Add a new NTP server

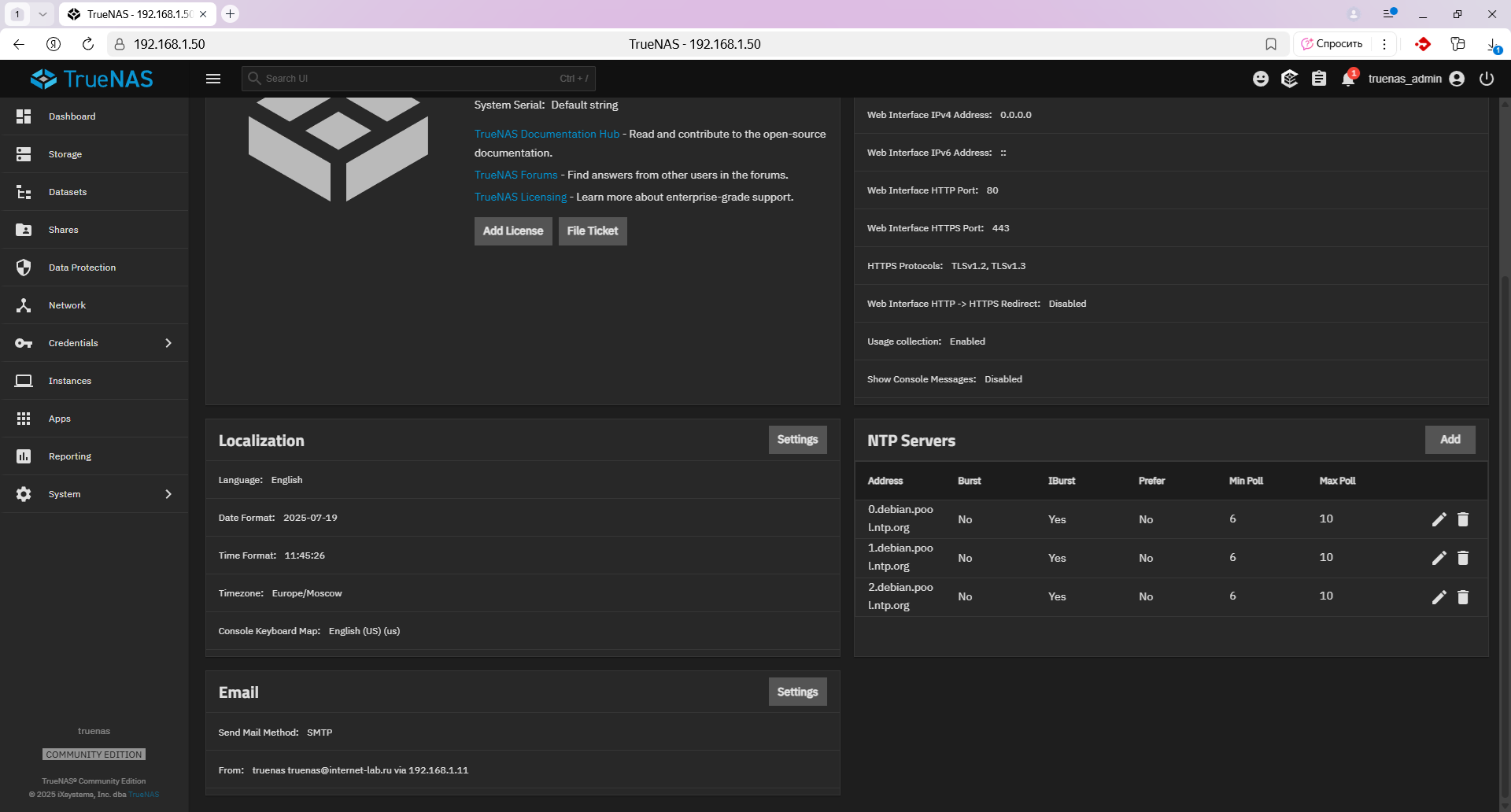(1450, 440)
